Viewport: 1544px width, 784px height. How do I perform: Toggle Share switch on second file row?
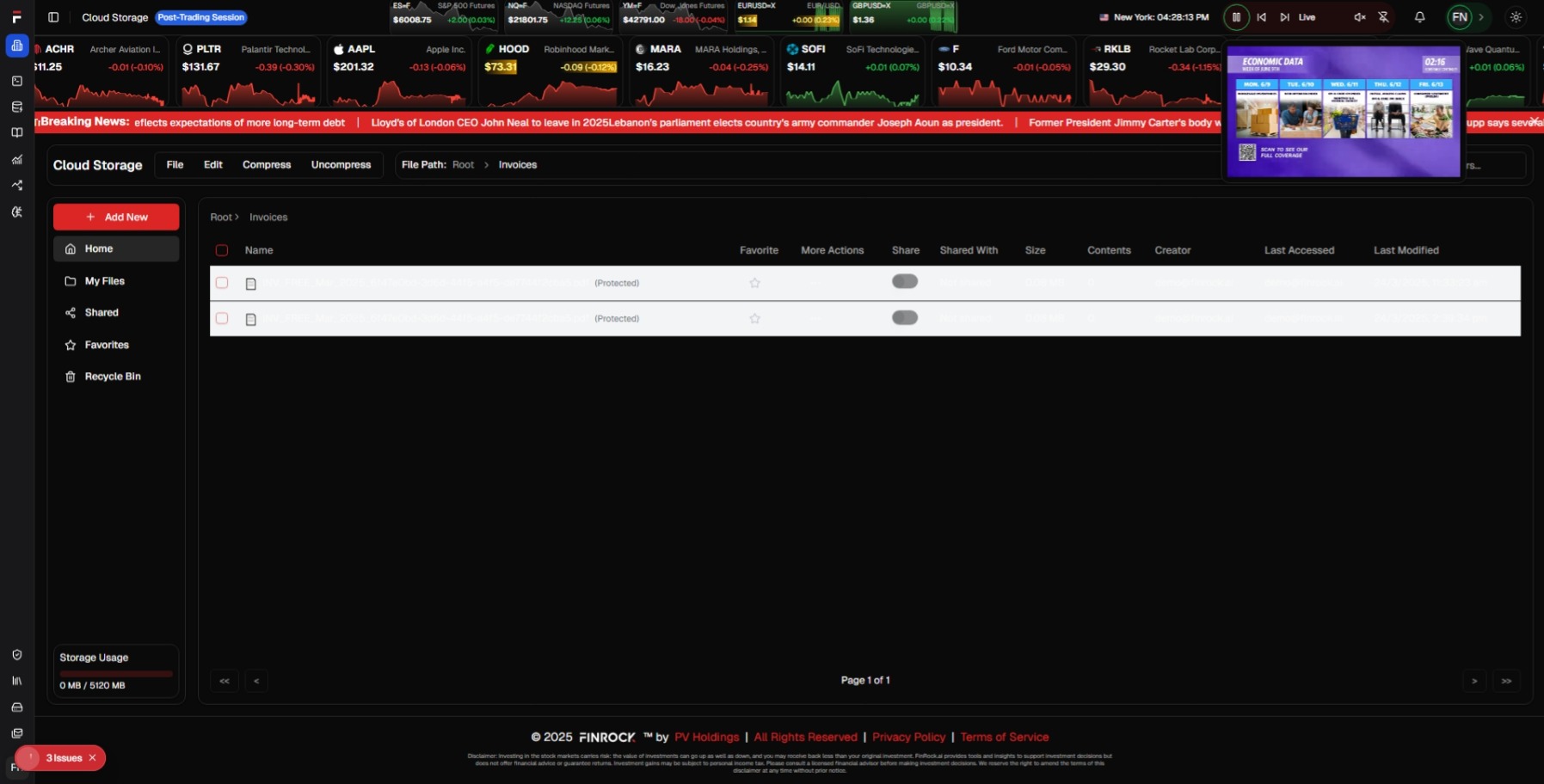(x=905, y=317)
